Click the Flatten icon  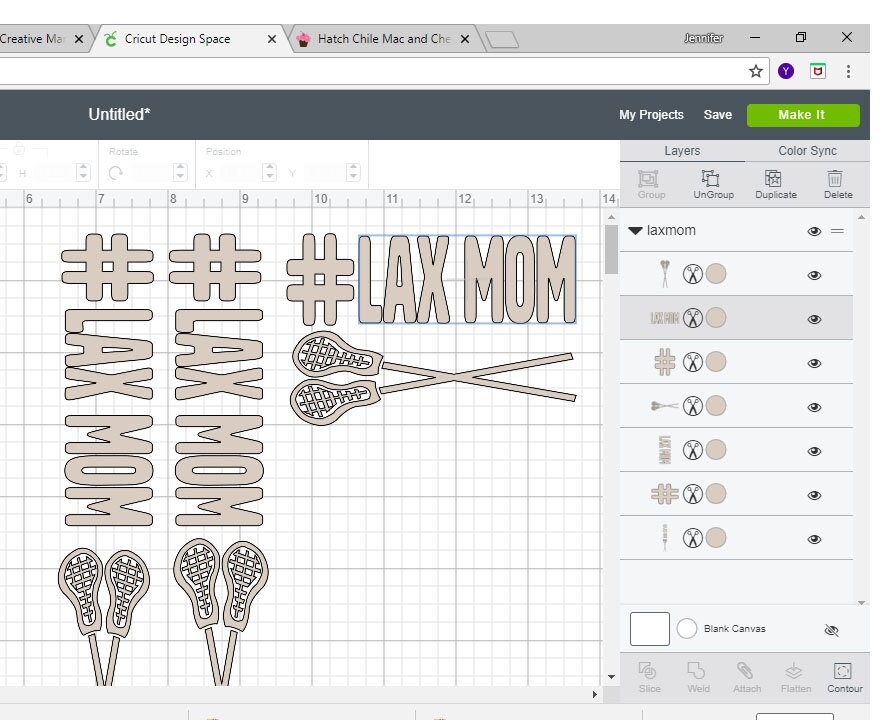794,677
